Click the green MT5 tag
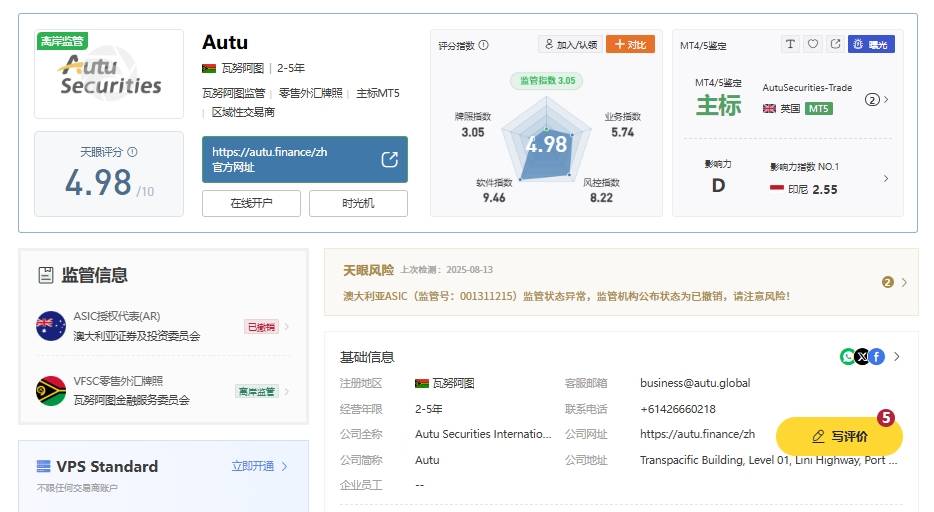This screenshot has width=934, height=512. click(818, 108)
